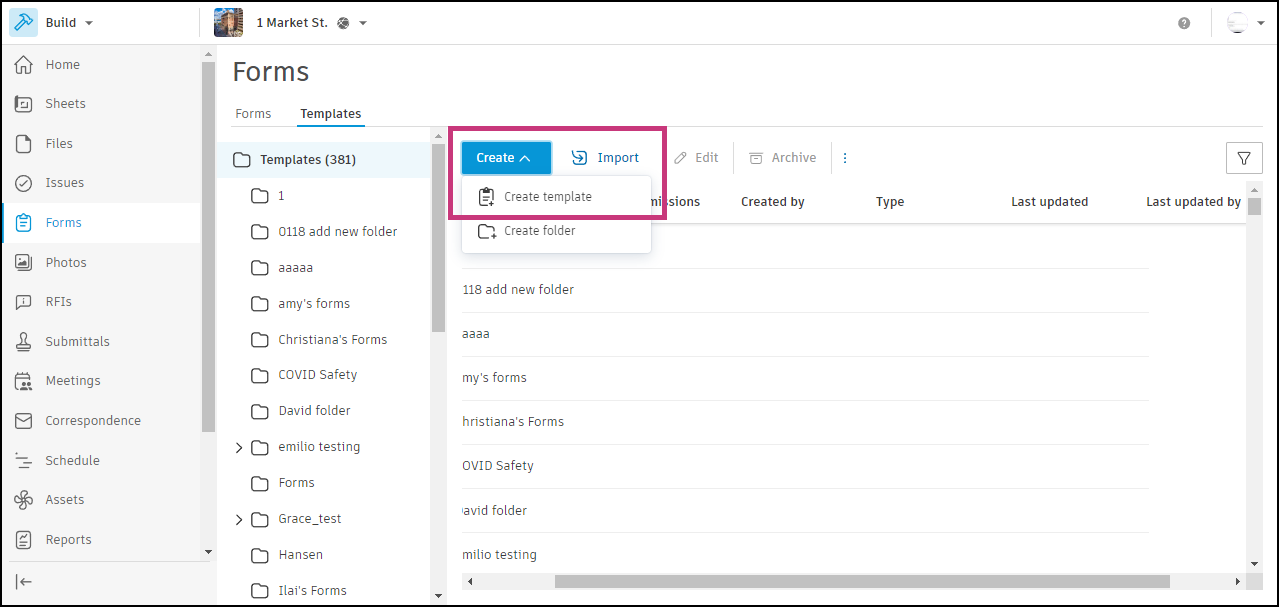The height and width of the screenshot is (607, 1279).
Task: Click the blue Create button
Action: click(x=505, y=158)
